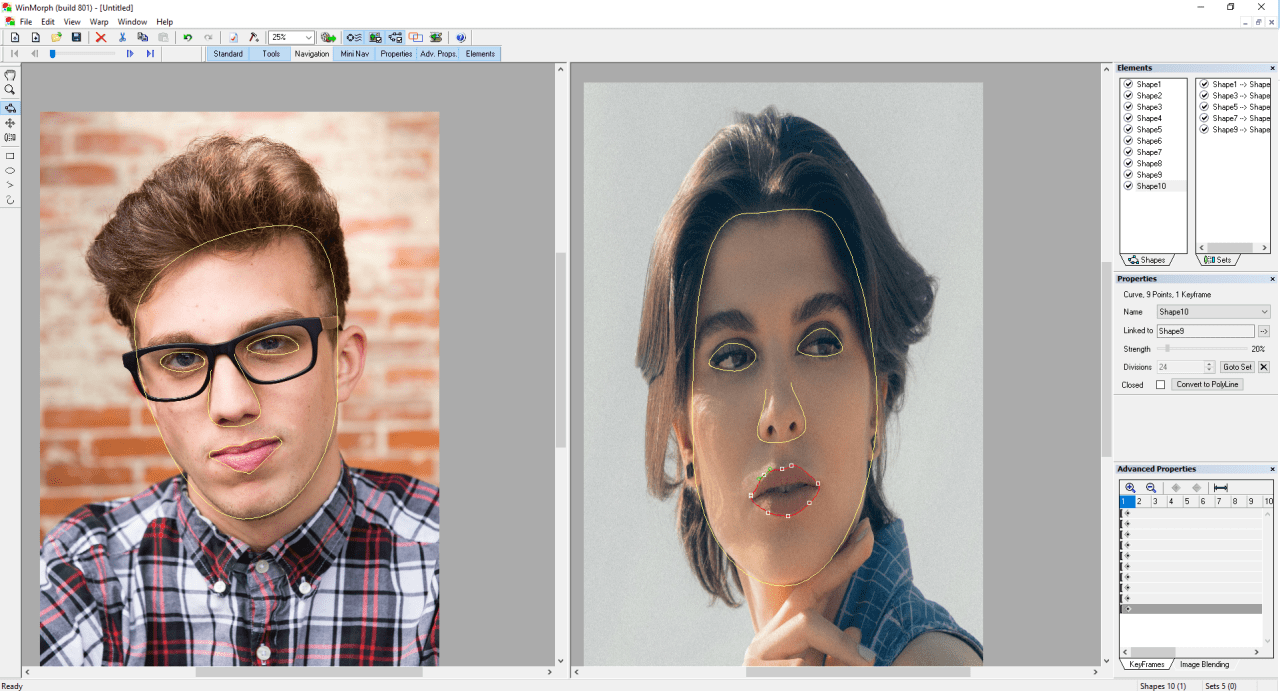Select the Polyline drawing tool
This screenshot has height=691, width=1280.
pyautogui.click(x=10, y=185)
